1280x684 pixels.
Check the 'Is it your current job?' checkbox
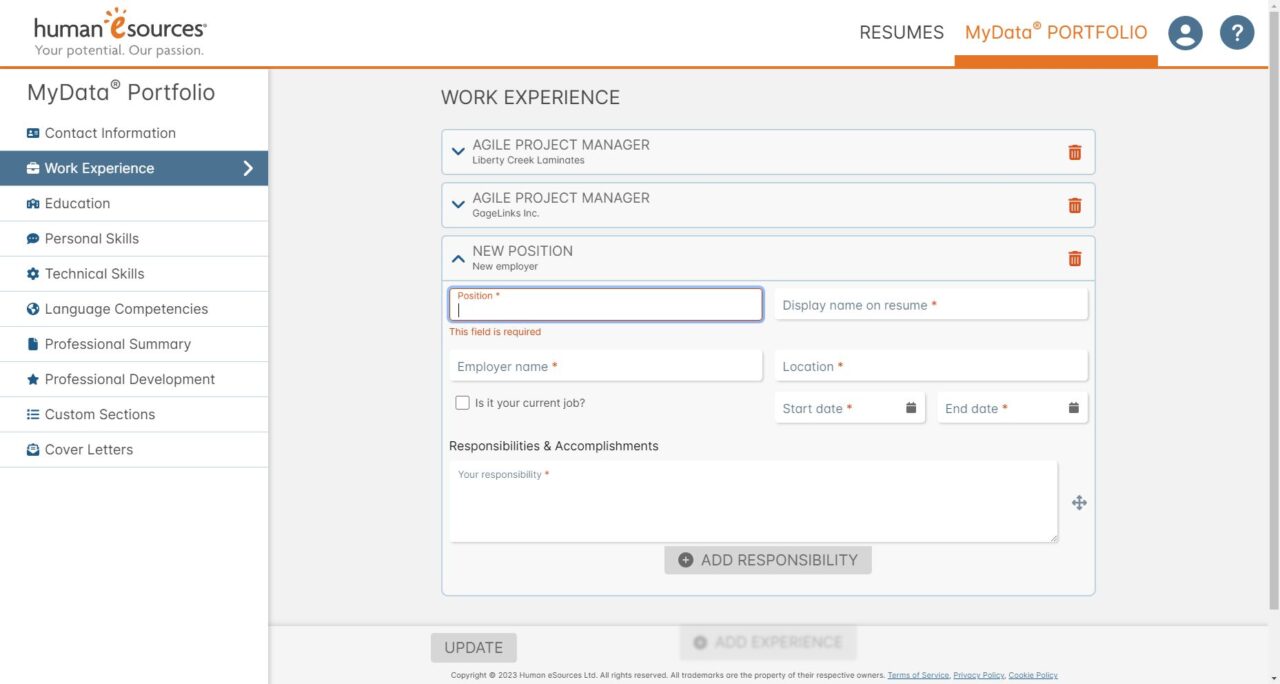coord(462,402)
